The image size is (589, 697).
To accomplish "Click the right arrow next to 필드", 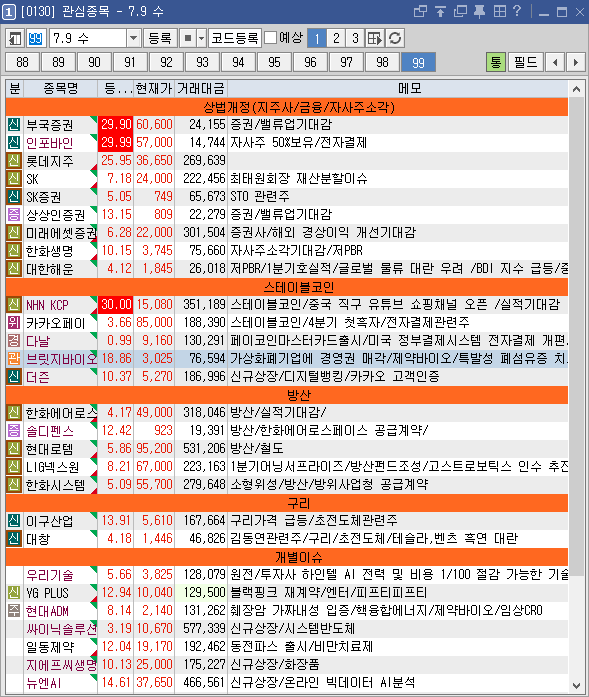I will coord(576,62).
